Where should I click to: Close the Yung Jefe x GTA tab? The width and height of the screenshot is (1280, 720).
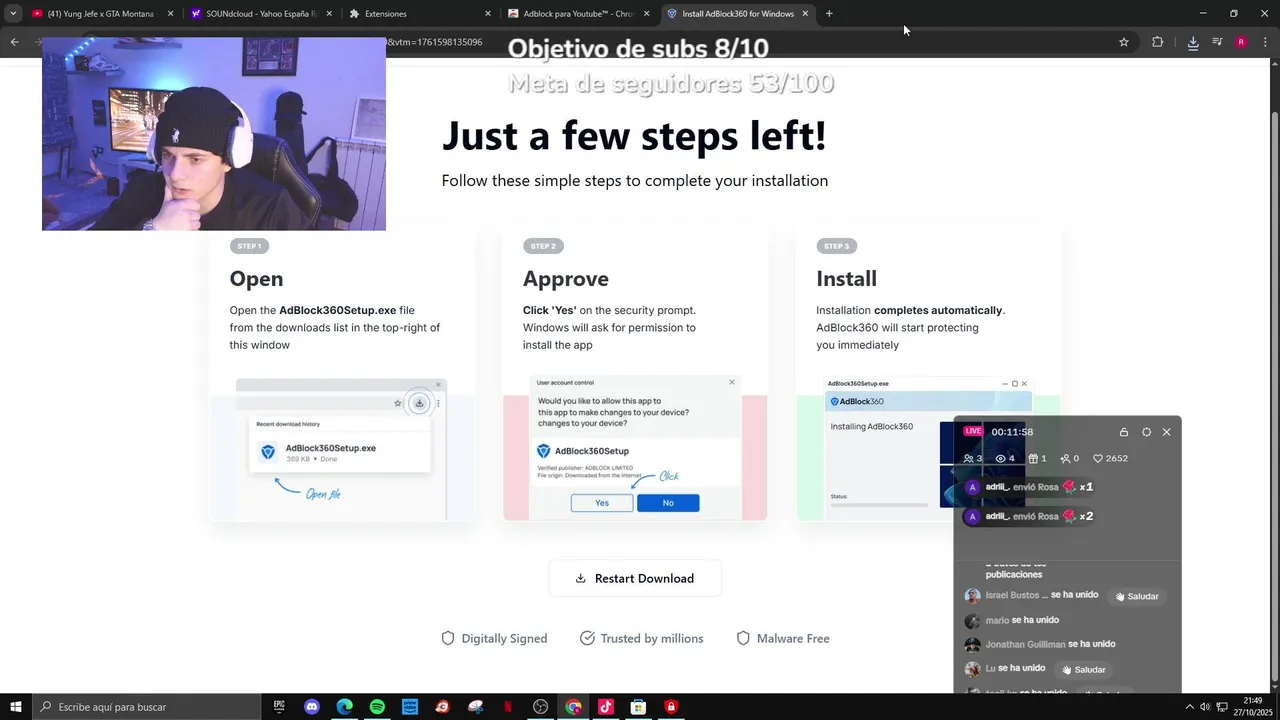170,14
